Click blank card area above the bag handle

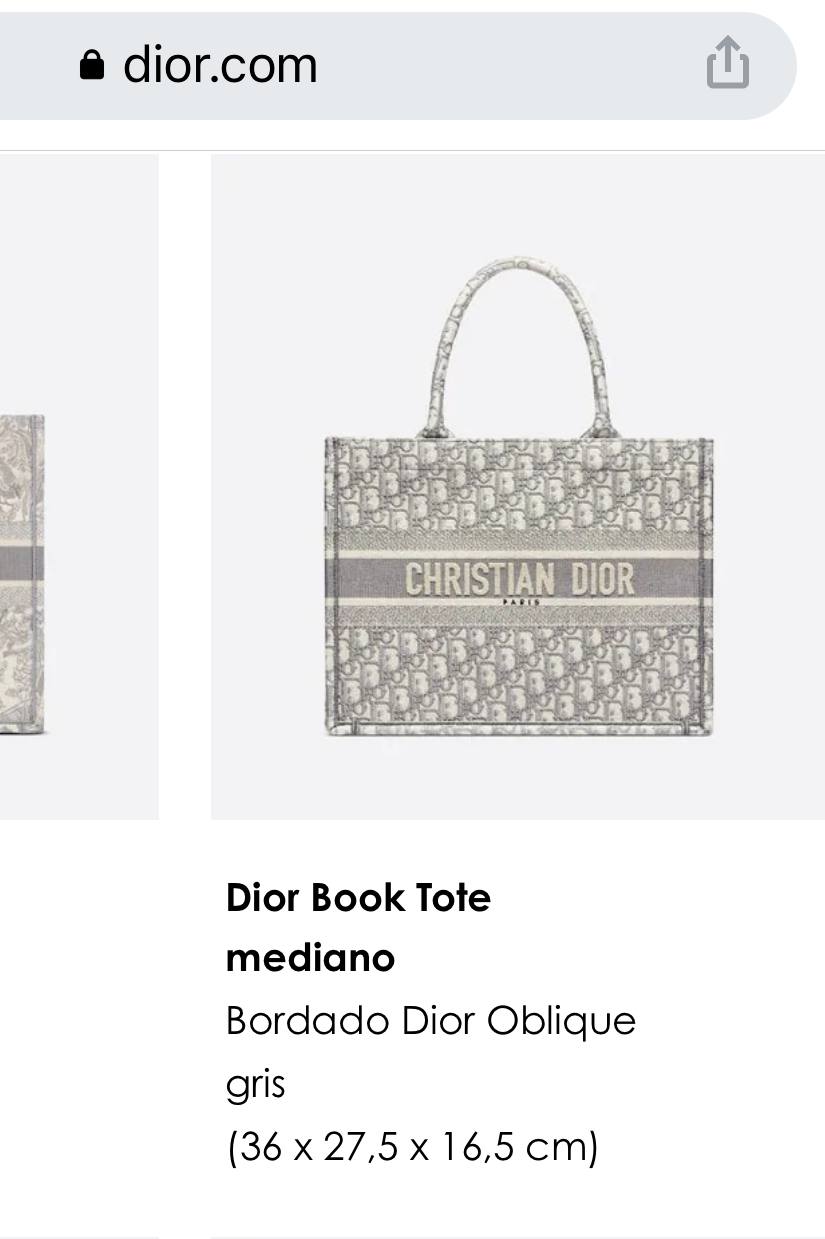pos(518,203)
